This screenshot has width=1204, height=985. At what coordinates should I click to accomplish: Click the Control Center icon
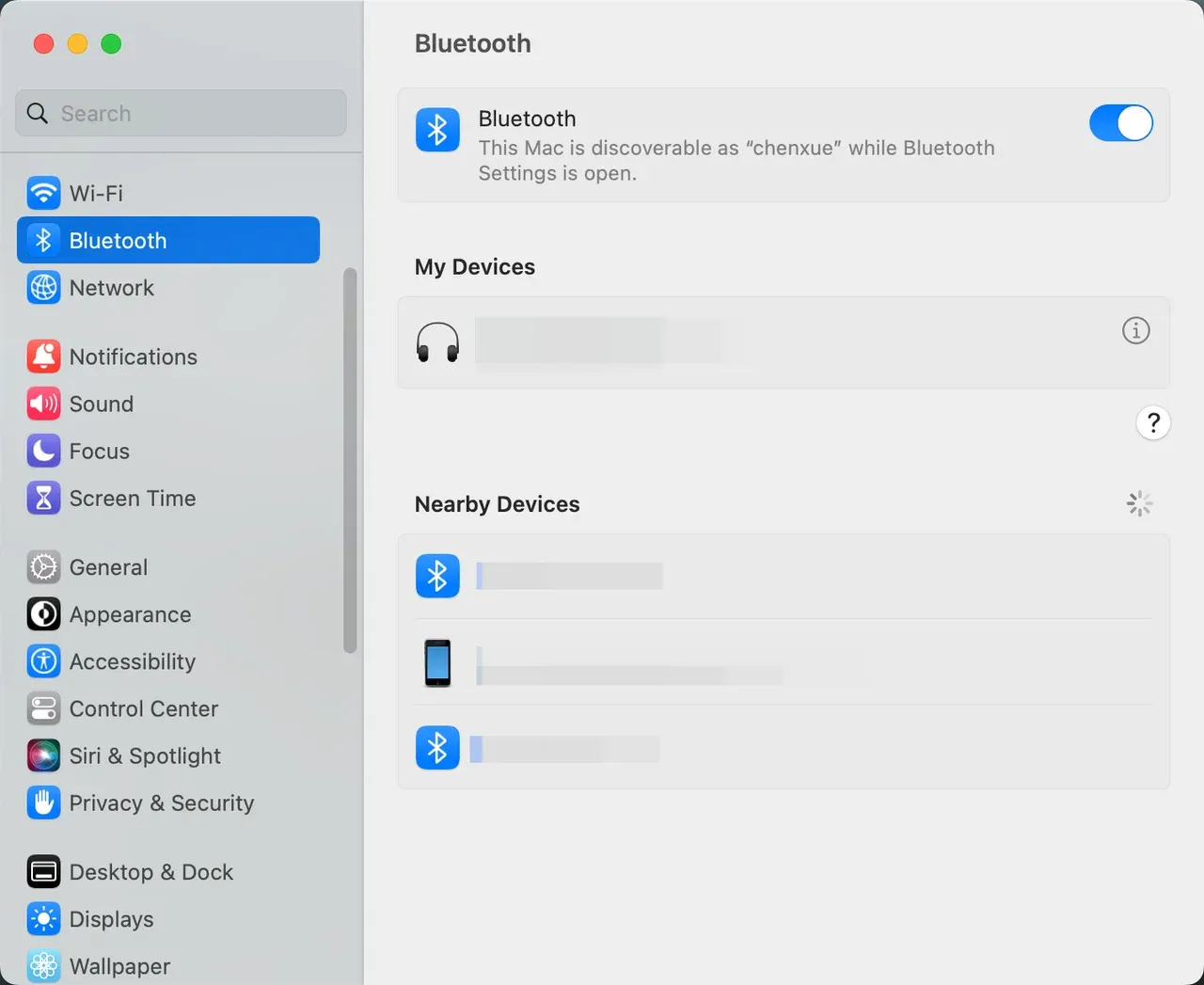pyautogui.click(x=43, y=708)
